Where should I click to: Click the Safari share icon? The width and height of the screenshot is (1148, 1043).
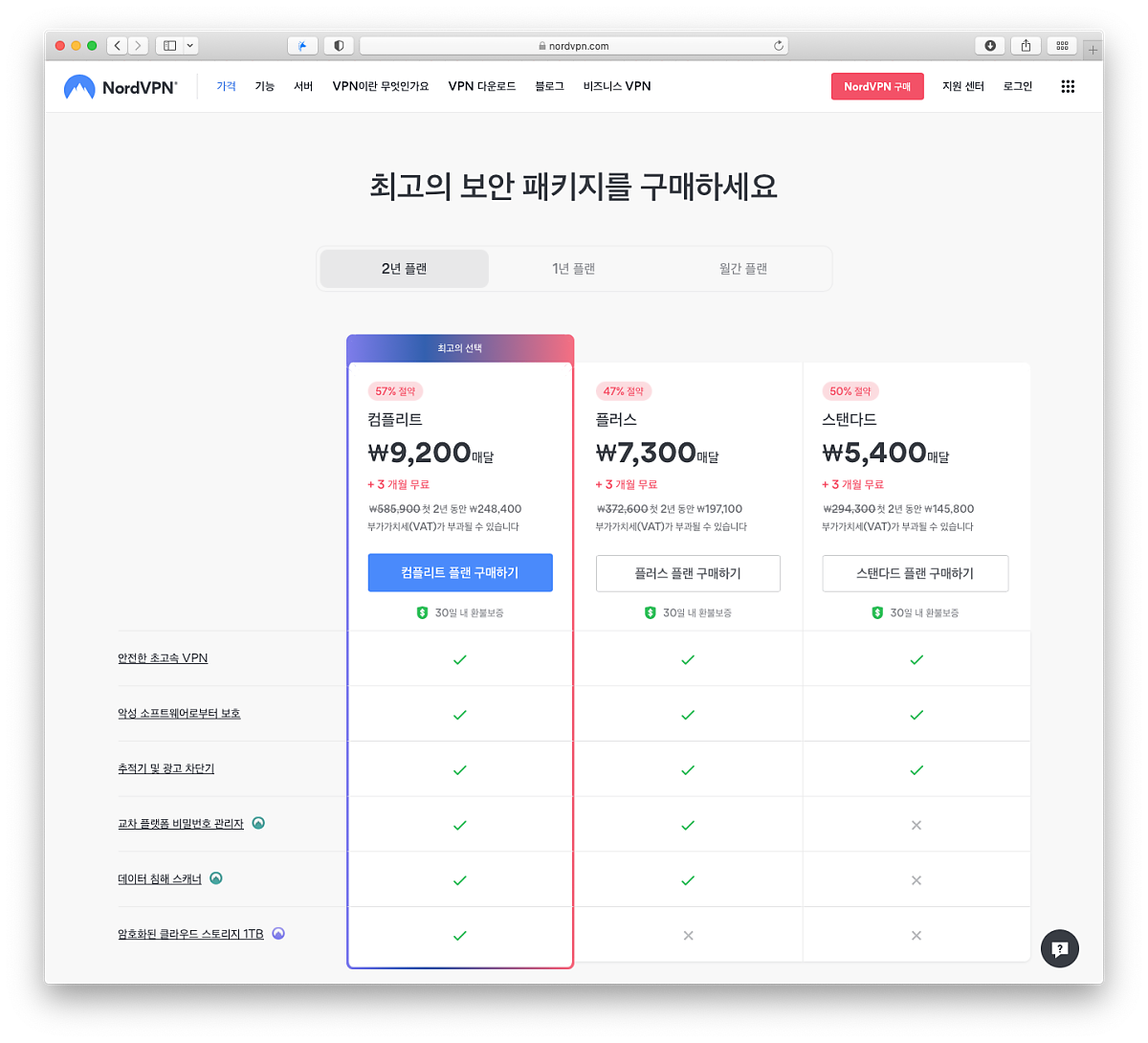(x=1026, y=45)
